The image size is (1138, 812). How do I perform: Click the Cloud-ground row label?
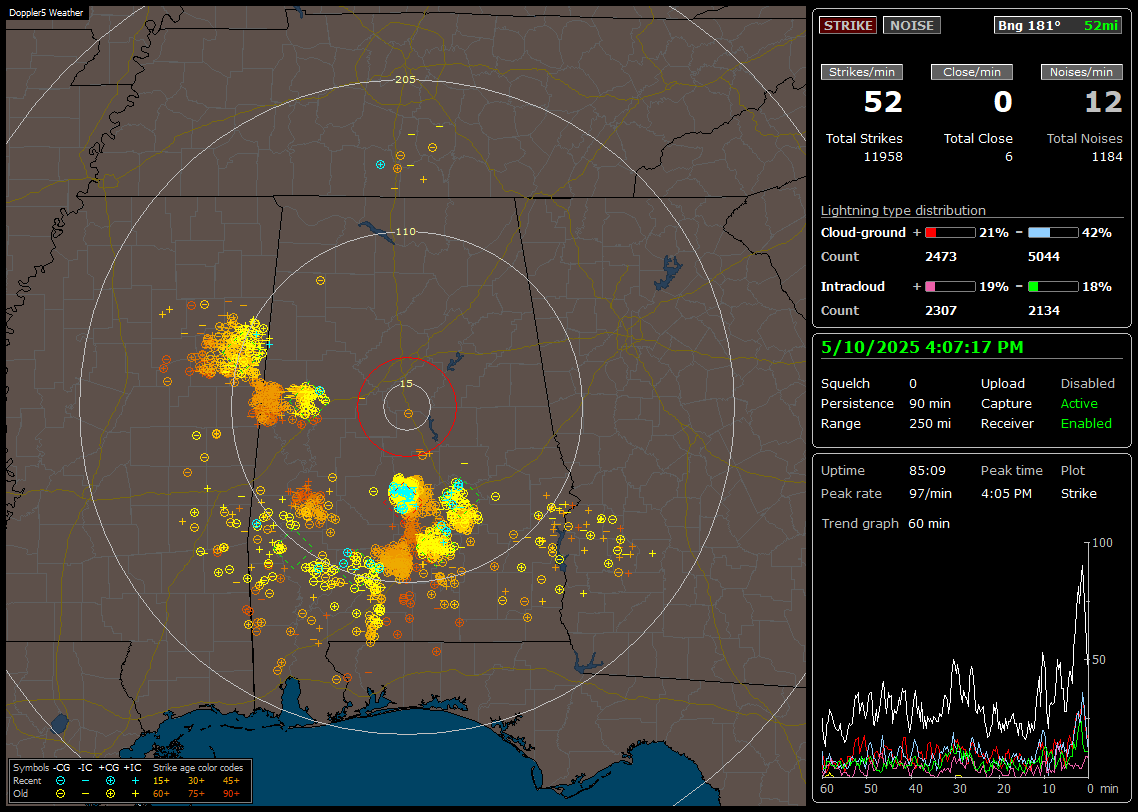863,233
